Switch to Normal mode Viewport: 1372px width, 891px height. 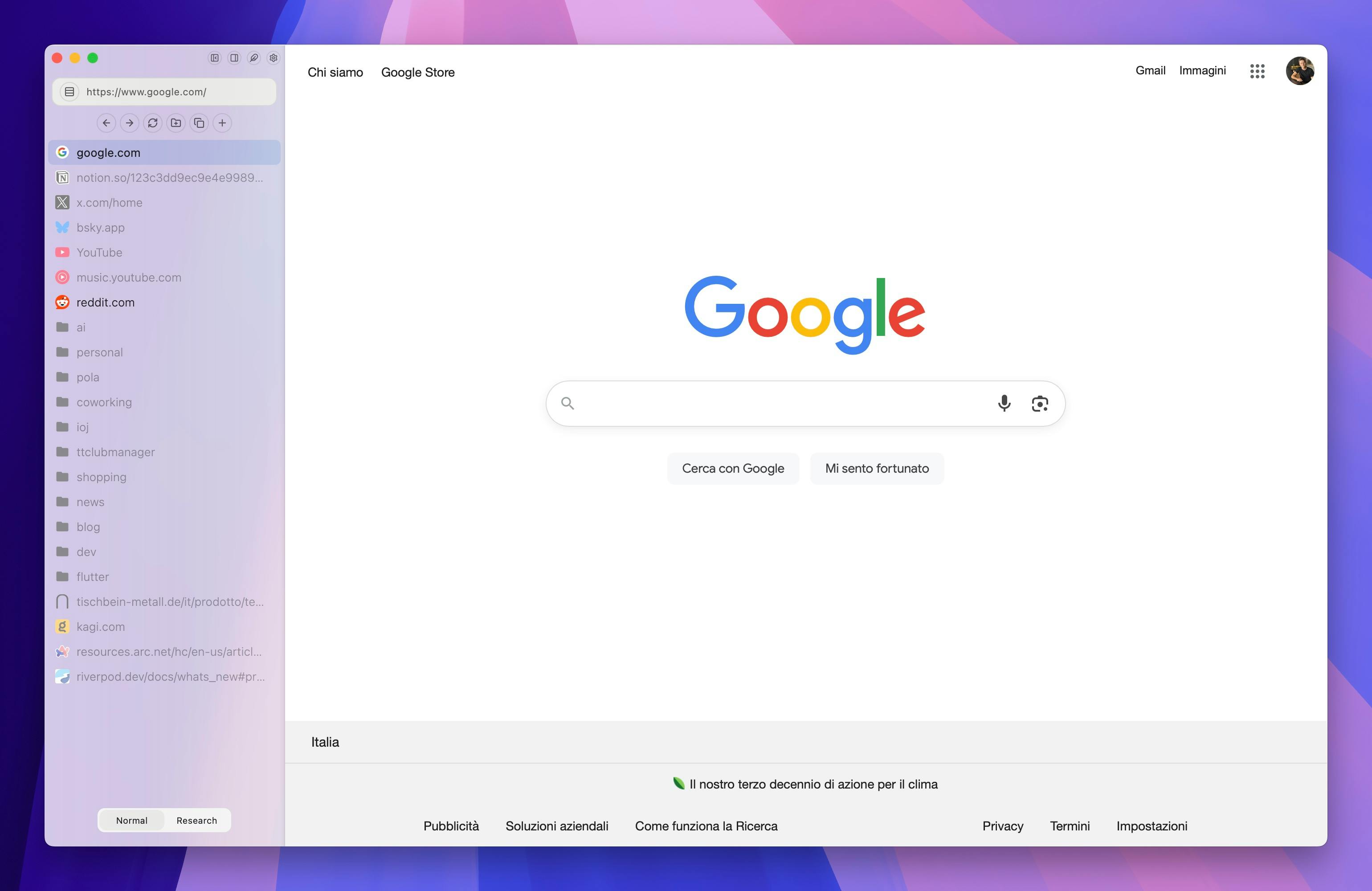point(131,820)
